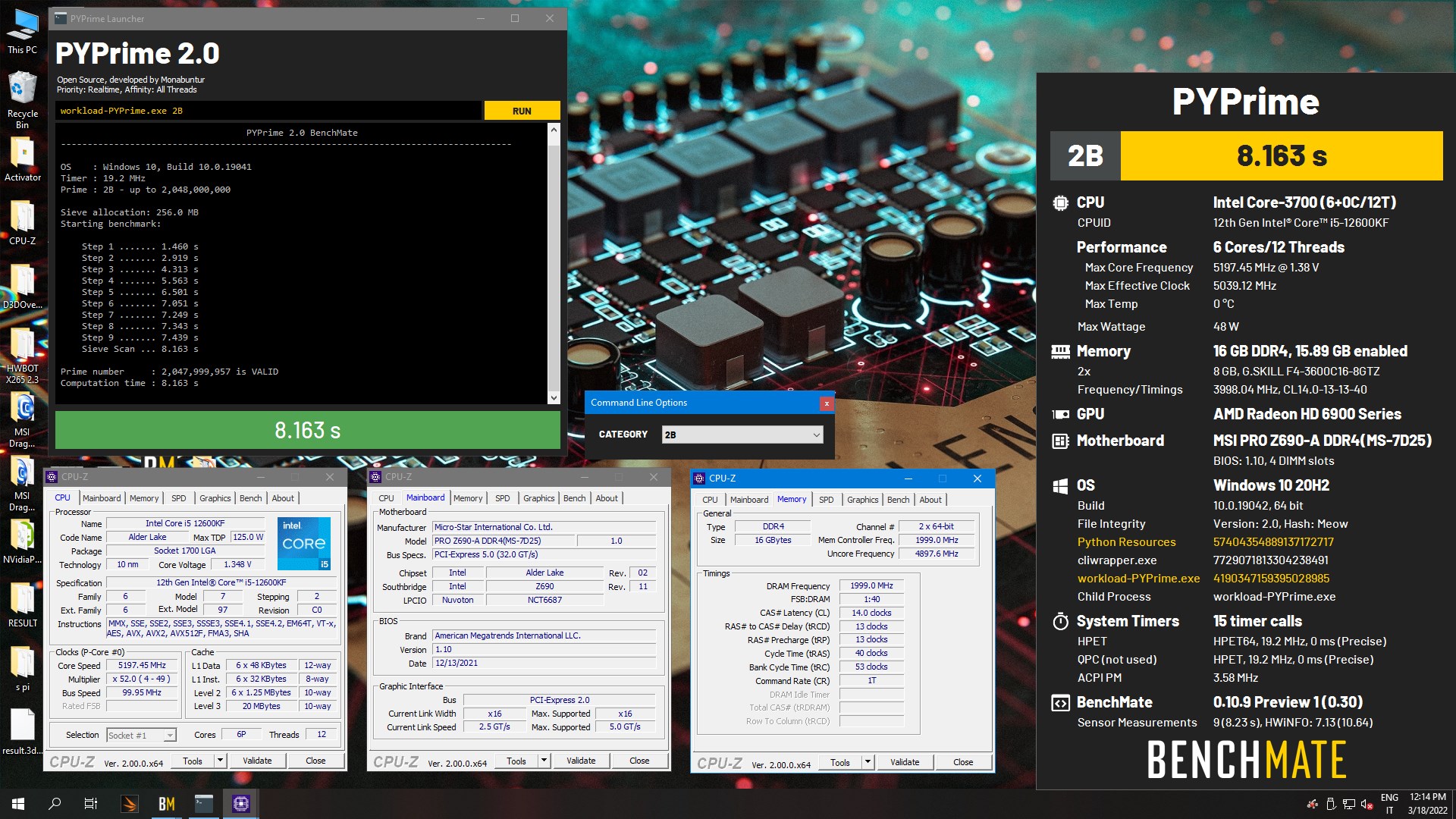Click the RUN button in PYPrime
The height and width of the screenshot is (819, 1456).
(x=522, y=111)
